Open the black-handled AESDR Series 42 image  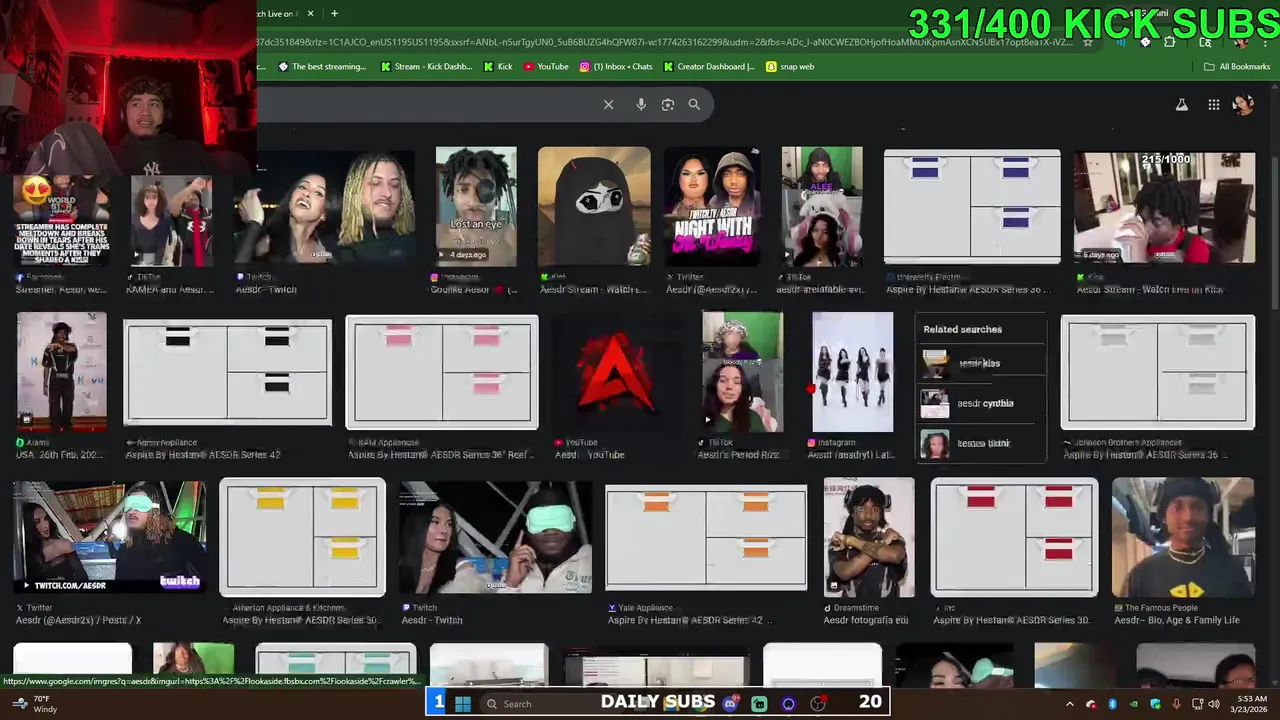227,372
